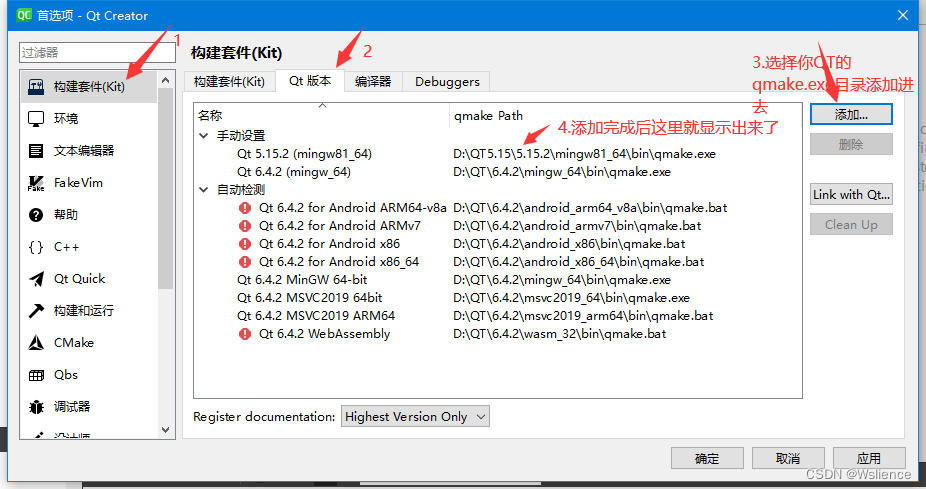Collapse the 自动检测 group
This screenshot has width=926, height=489.
204,190
